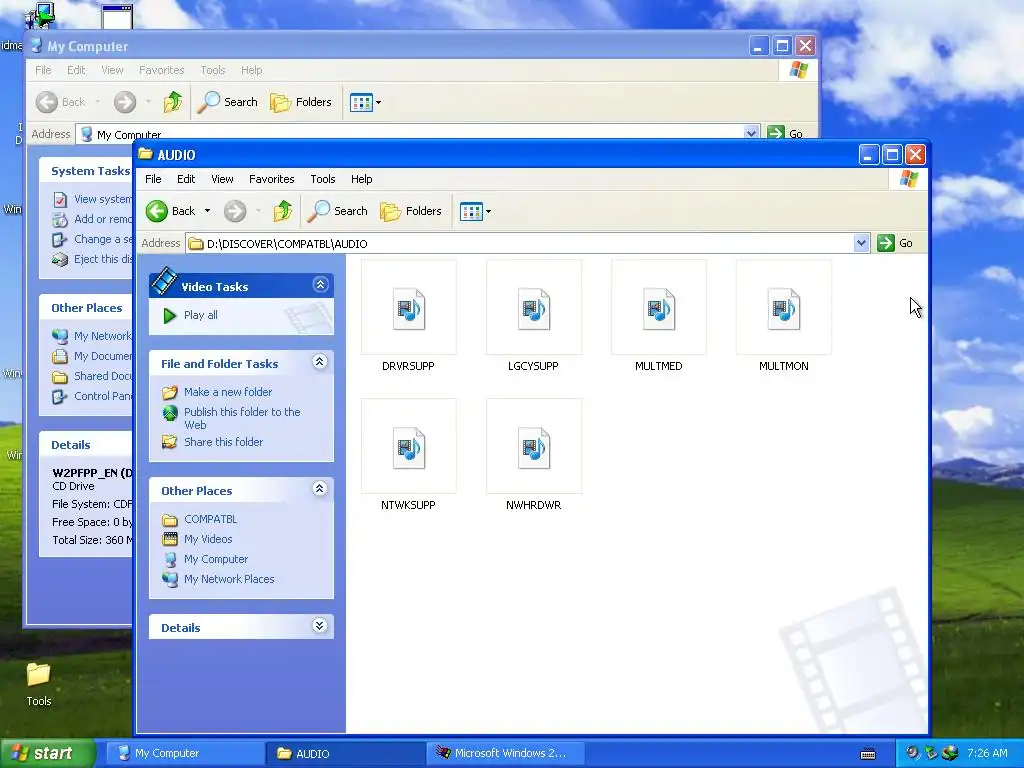The image size is (1024, 768).
Task: Click Publish this folder to the Web
Action: 242,418
